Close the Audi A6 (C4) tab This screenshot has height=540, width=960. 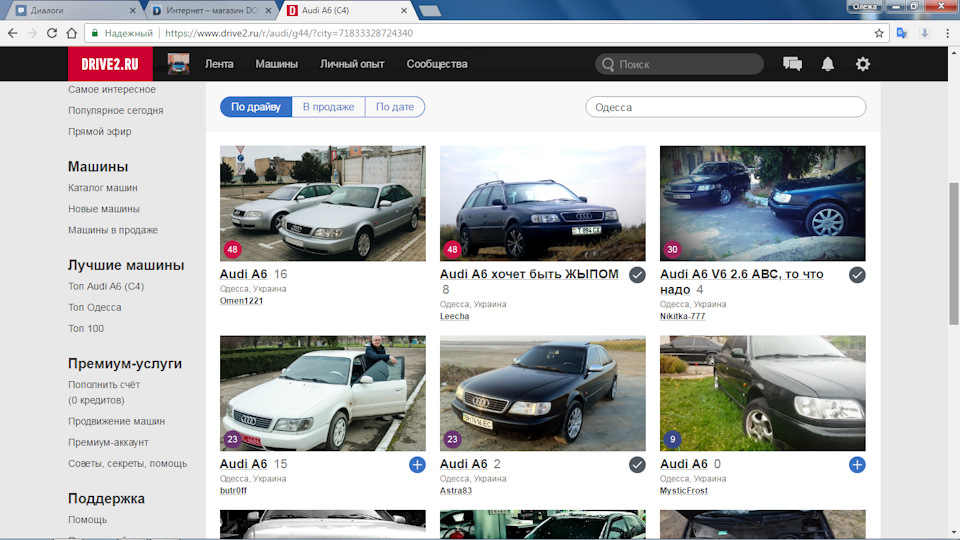pos(404,10)
